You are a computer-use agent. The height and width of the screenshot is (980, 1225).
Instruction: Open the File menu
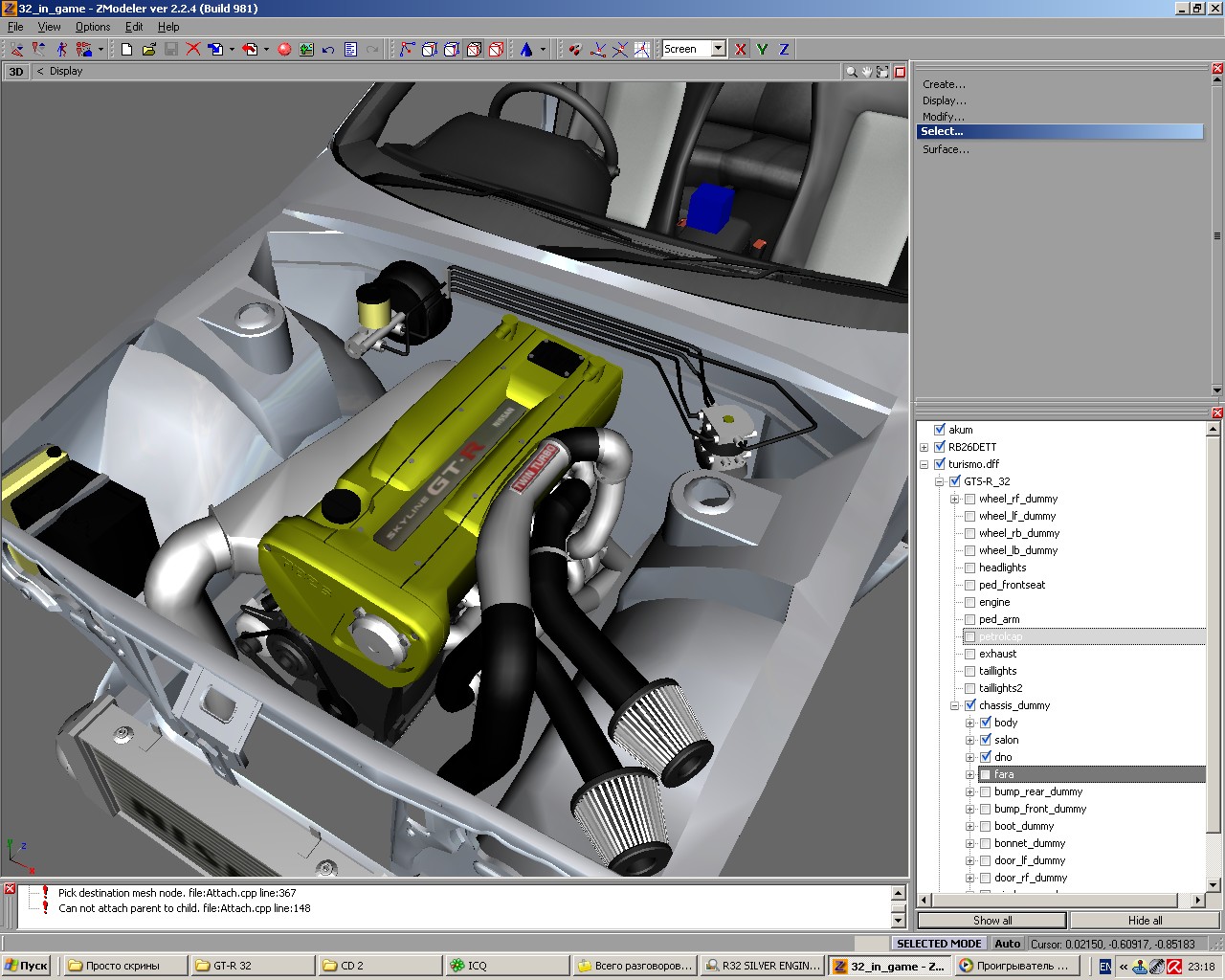[x=15, y=27]
